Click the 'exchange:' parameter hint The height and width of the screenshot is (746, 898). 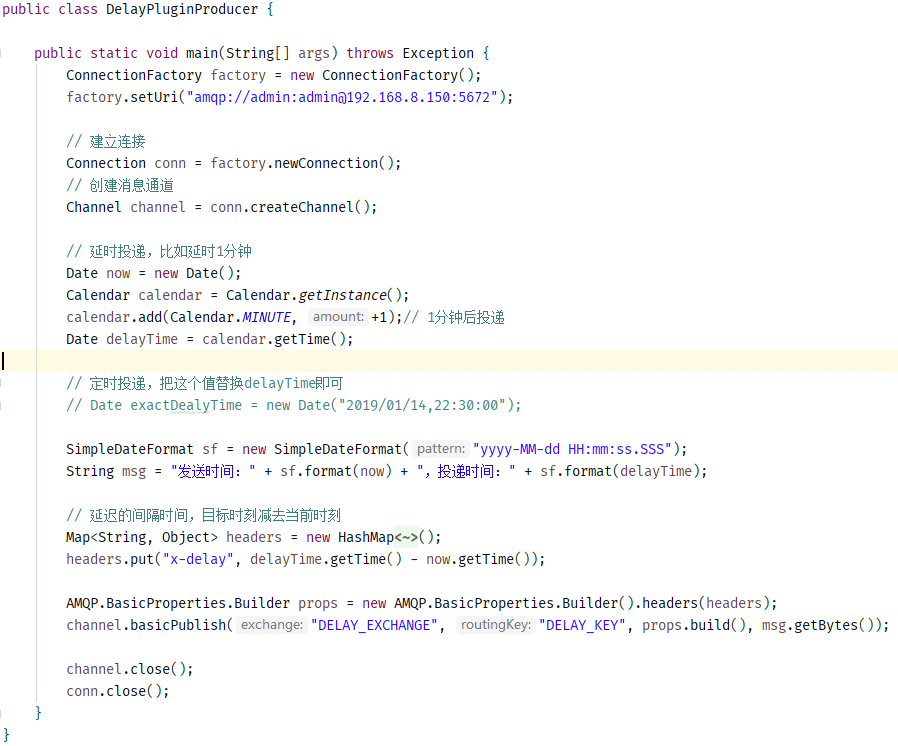(271, 625)
